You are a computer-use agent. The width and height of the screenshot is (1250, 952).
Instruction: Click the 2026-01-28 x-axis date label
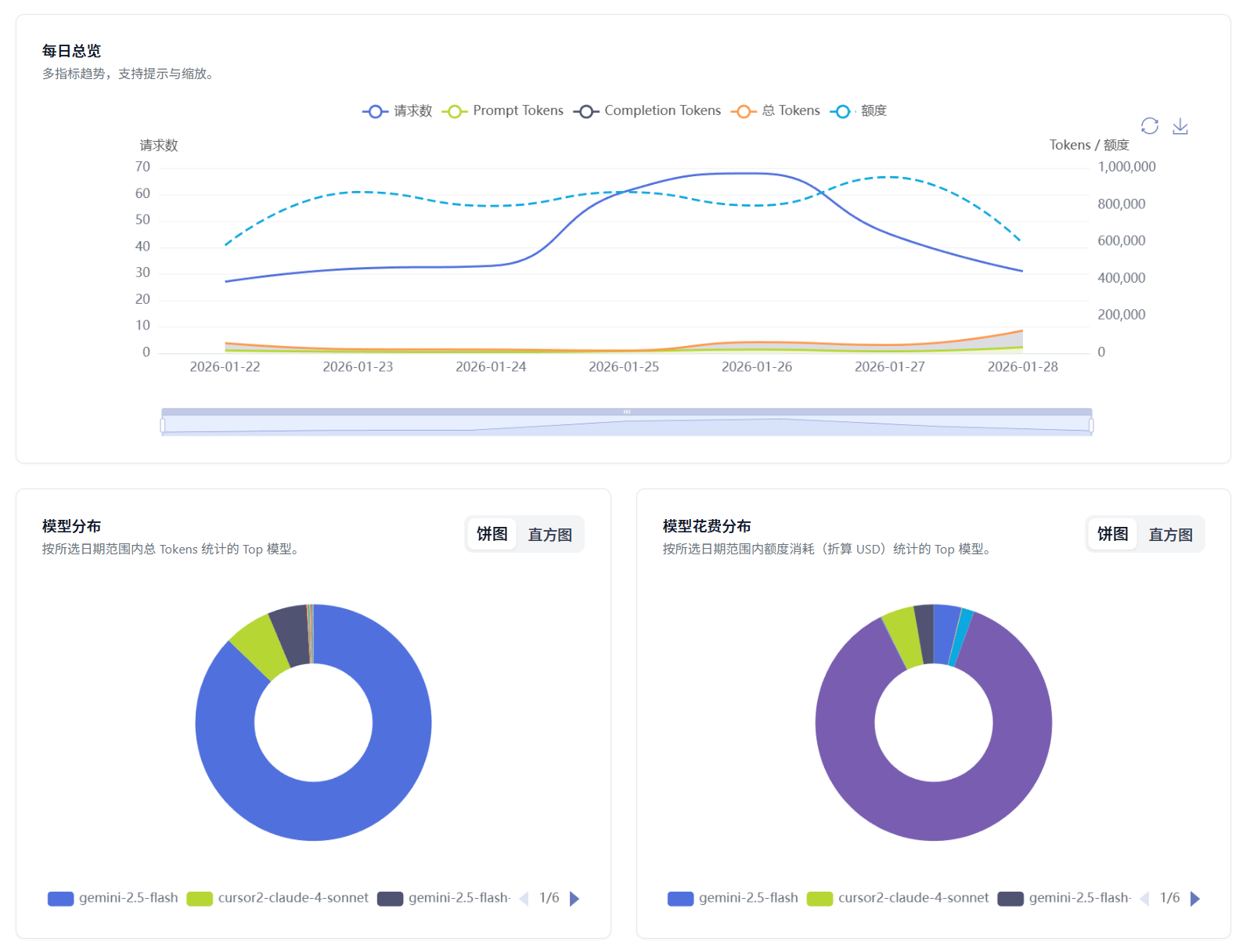(1022, 366)
